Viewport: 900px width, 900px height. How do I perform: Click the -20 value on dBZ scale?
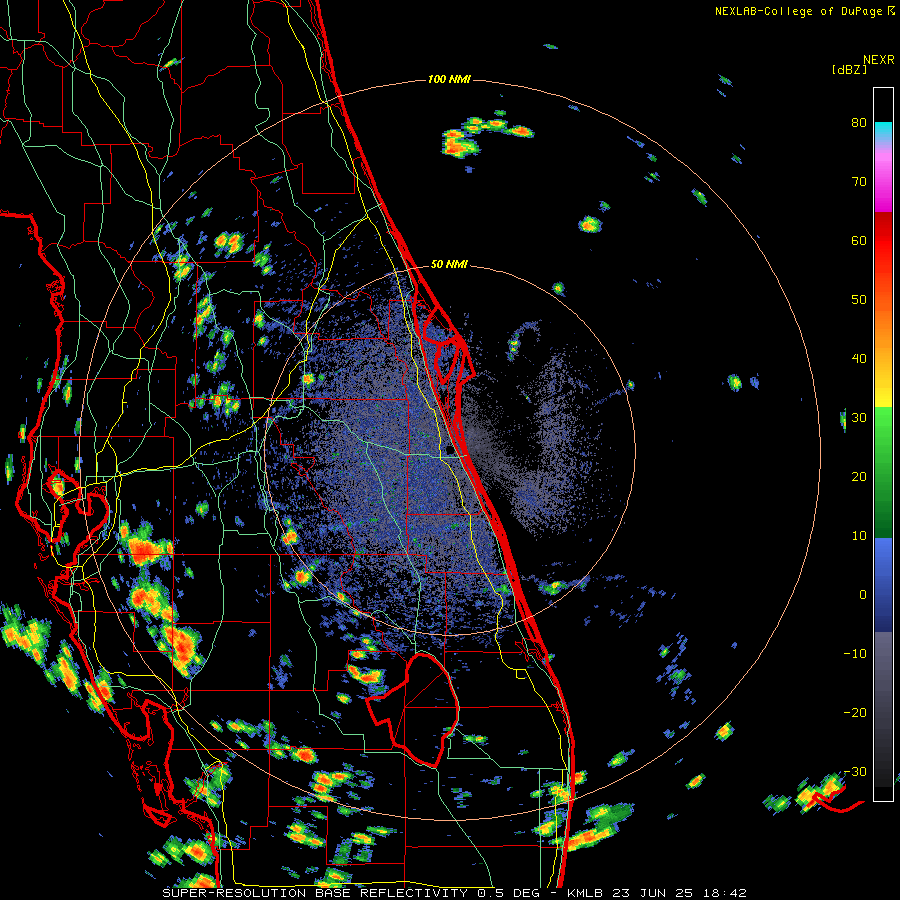pyautogui.click(x=855, y=712)
